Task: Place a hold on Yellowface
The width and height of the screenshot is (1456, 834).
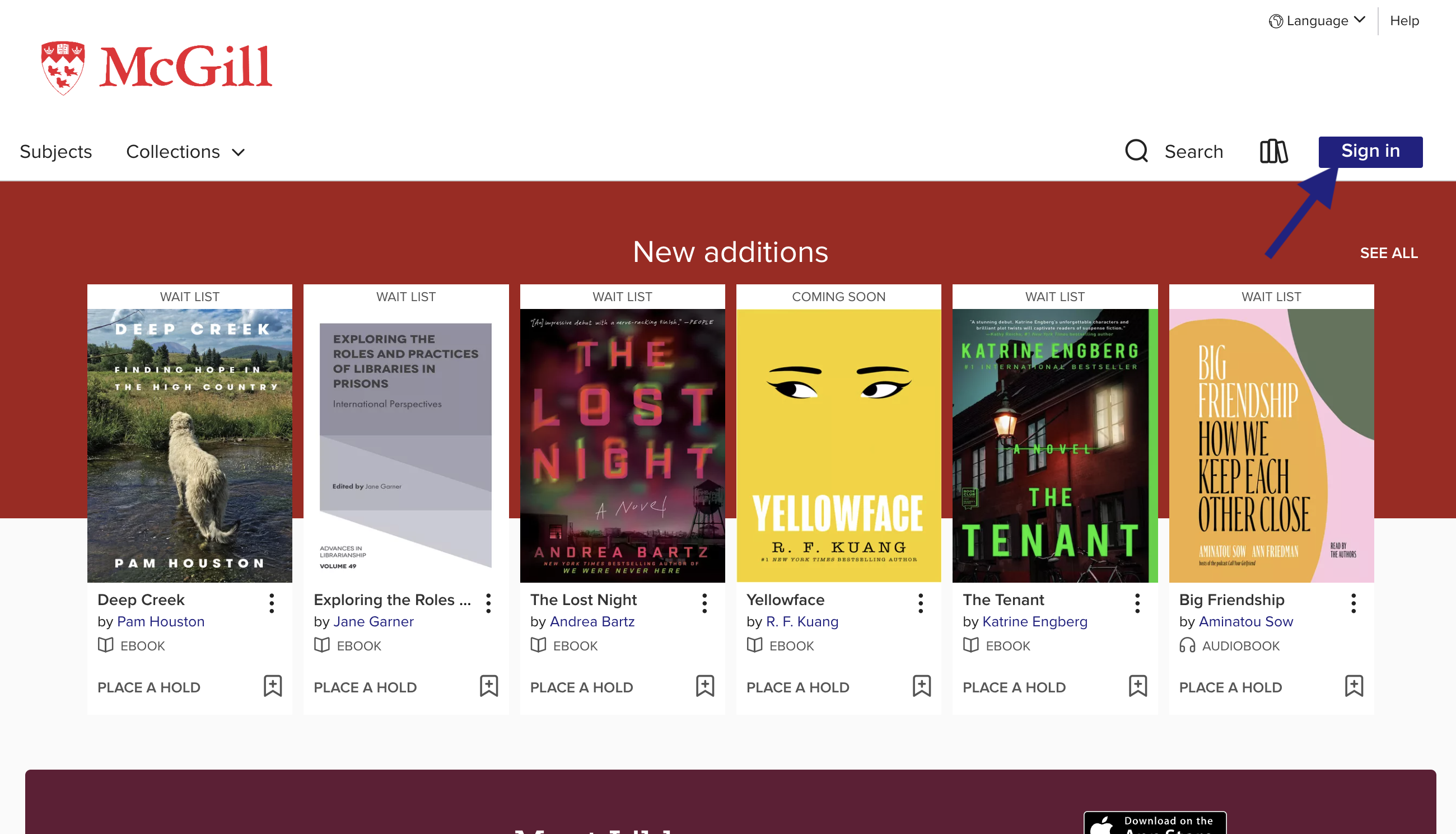Action: 797,687
